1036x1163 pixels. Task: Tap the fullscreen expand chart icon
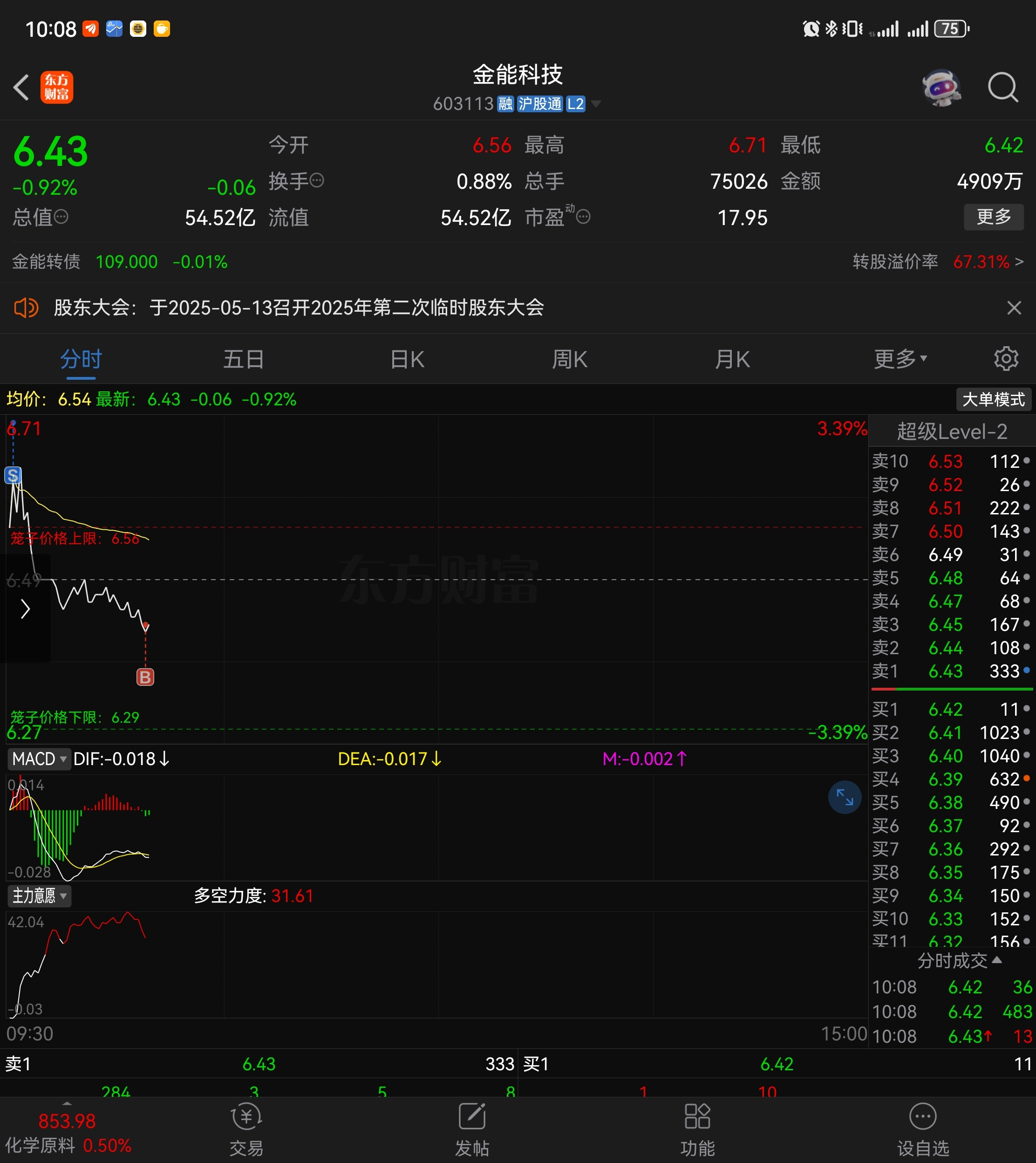pyautogui.click(x=845, y=797)
